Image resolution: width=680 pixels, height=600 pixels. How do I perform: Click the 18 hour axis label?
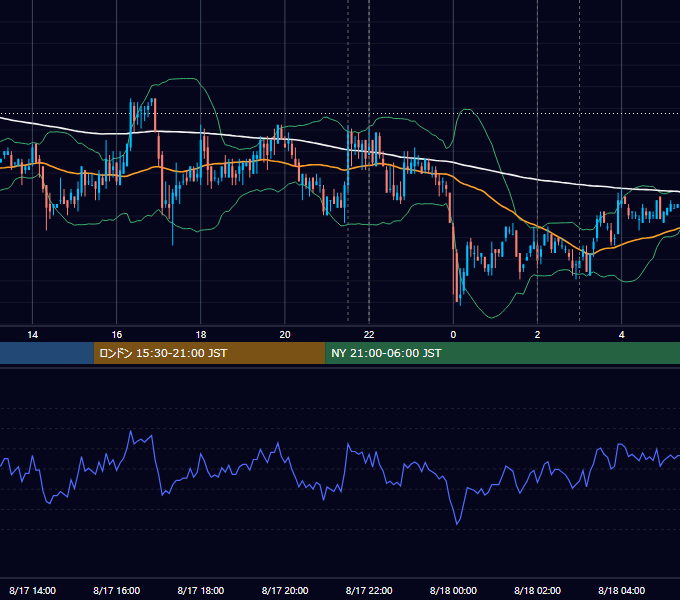coord(201,335)
